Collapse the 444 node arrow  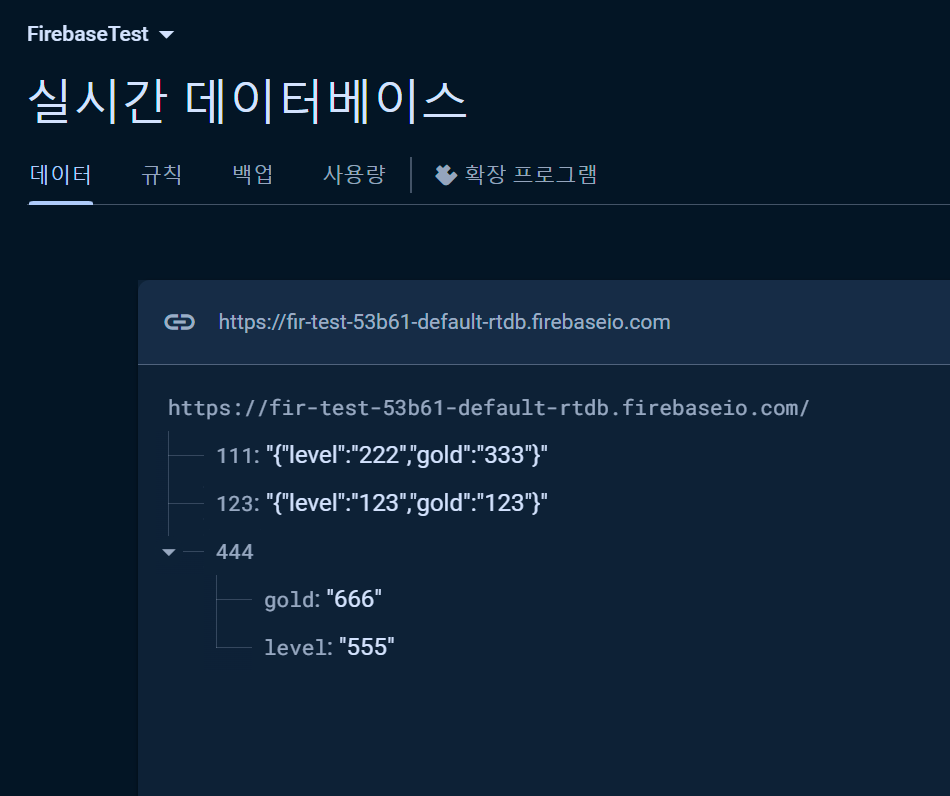tap(169, 552)
